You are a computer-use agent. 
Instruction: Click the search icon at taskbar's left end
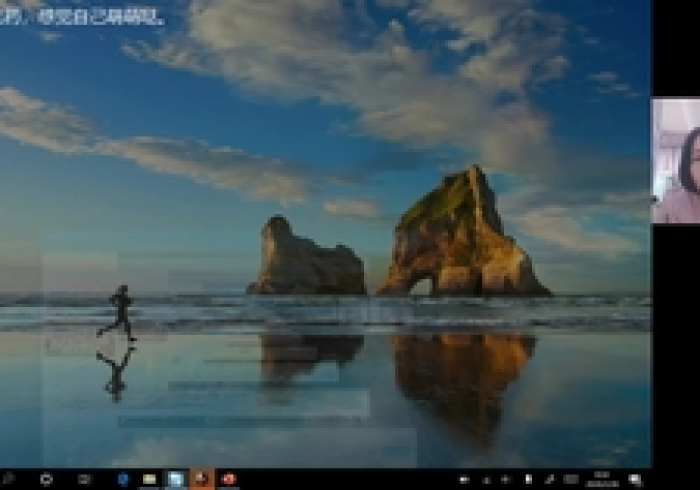point(8,480)
